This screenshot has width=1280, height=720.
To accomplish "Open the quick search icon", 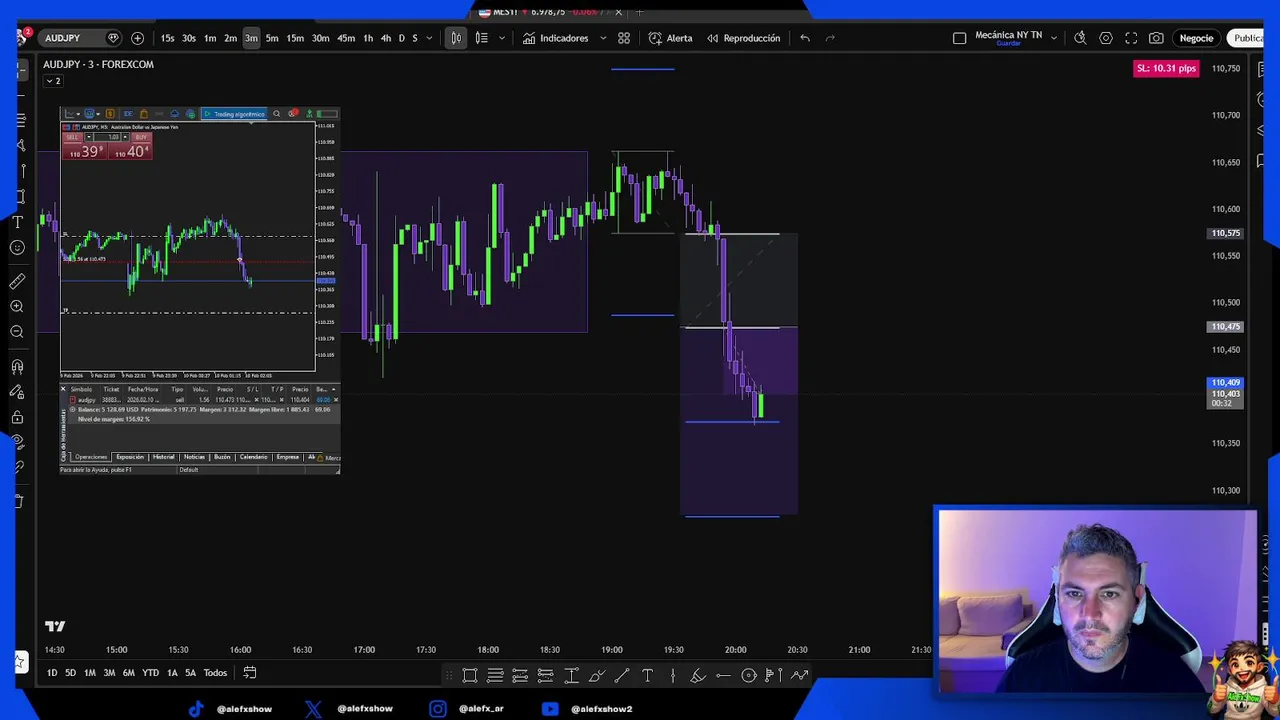I will pyautogui.click(x=1080, y=38).
